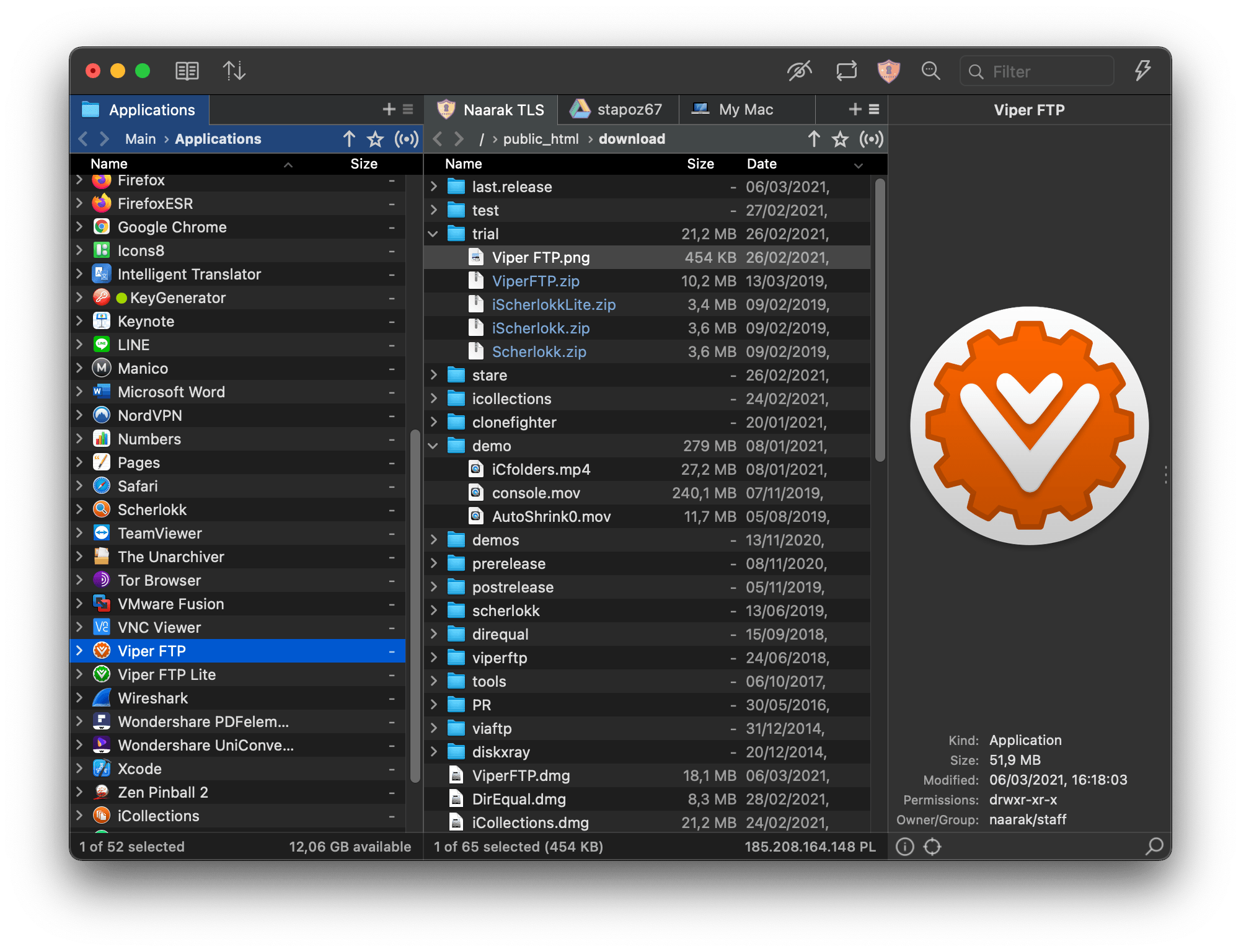Navigate to public_html in breadcrumb path
Viewport: 1241px width, 952px height.
(541, 139)
